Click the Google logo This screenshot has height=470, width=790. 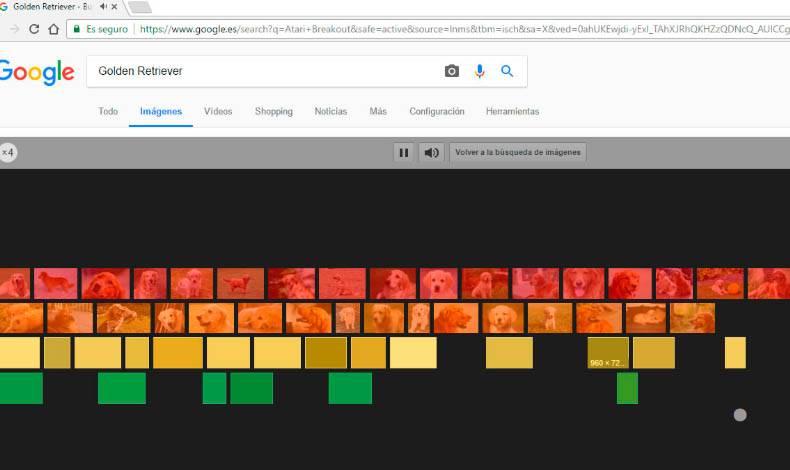(37, 73)
